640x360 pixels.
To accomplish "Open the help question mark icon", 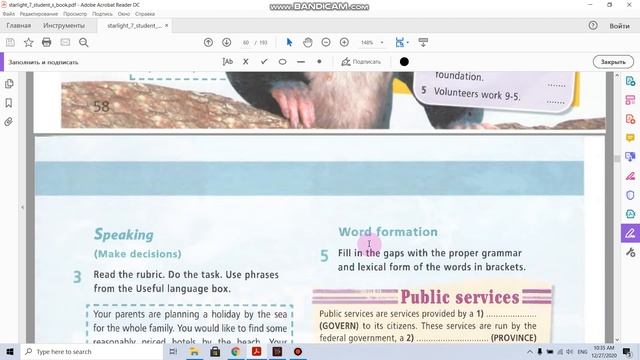I will point(593,26).
